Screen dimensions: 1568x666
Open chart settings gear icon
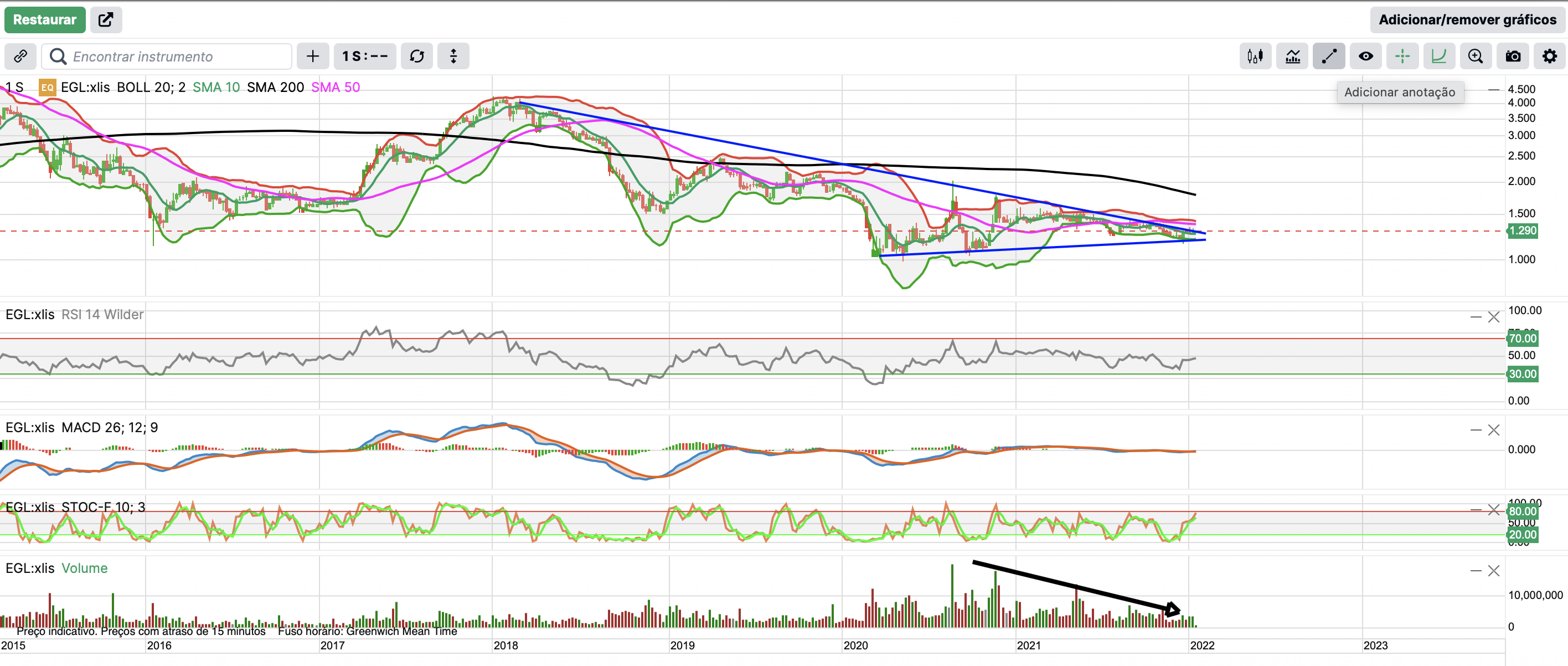[1549, 57]
